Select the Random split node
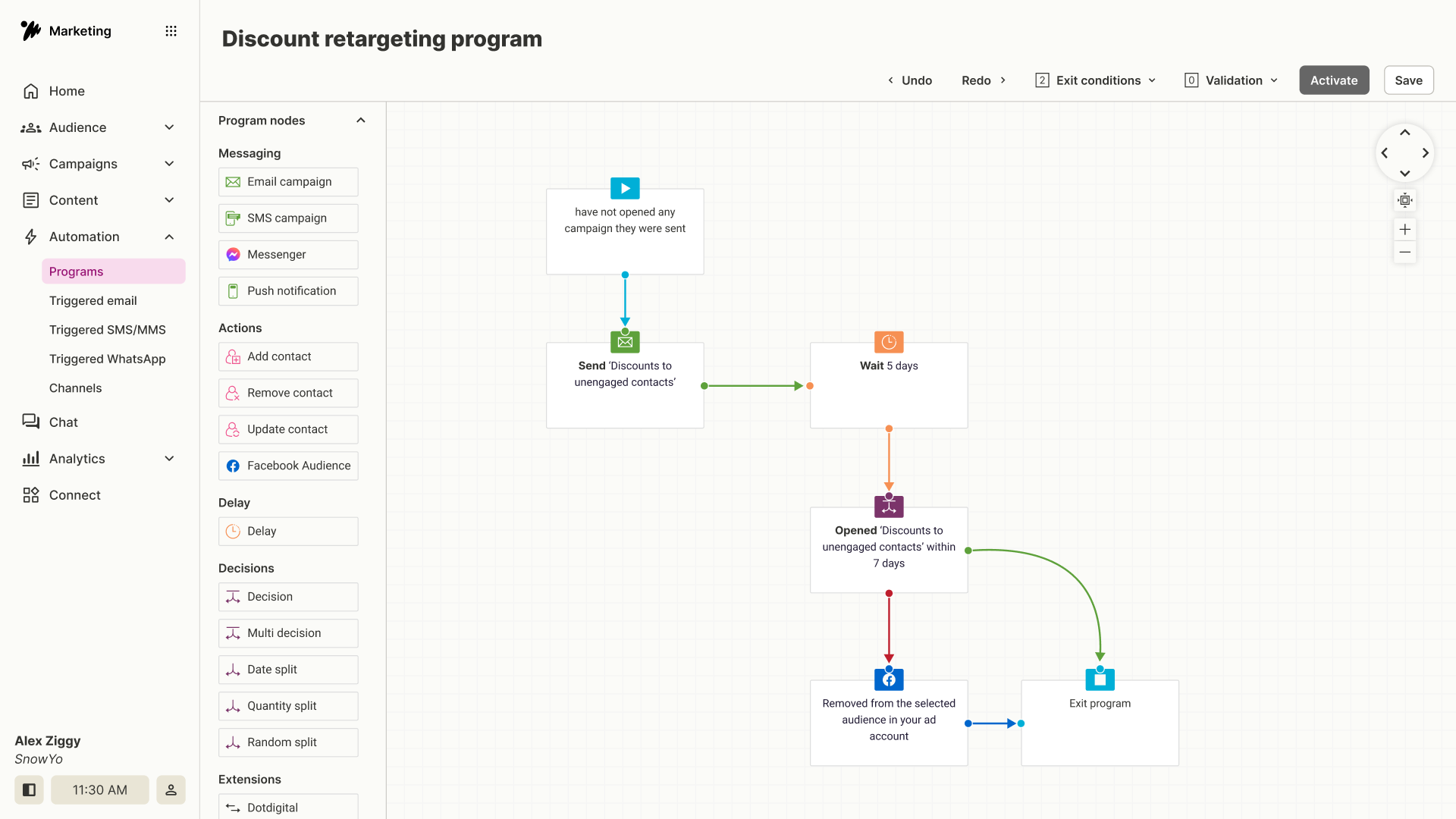1456x819 pixels. click(x=288, y=742)
